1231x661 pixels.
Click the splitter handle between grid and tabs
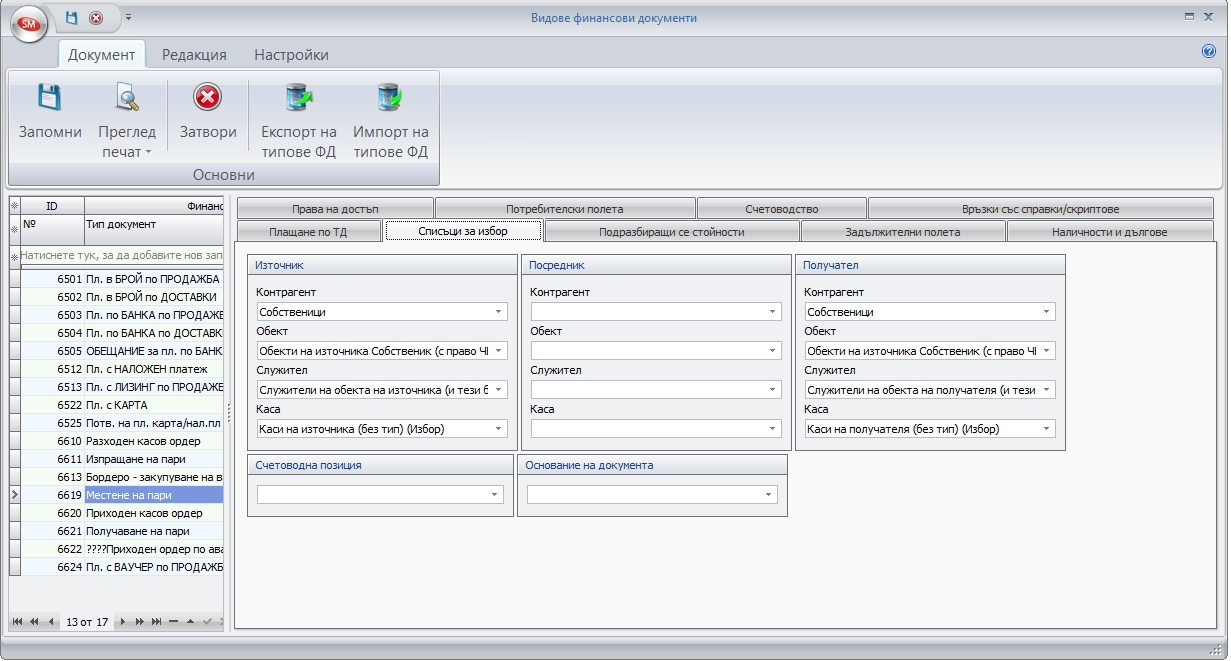click(229, 412)
